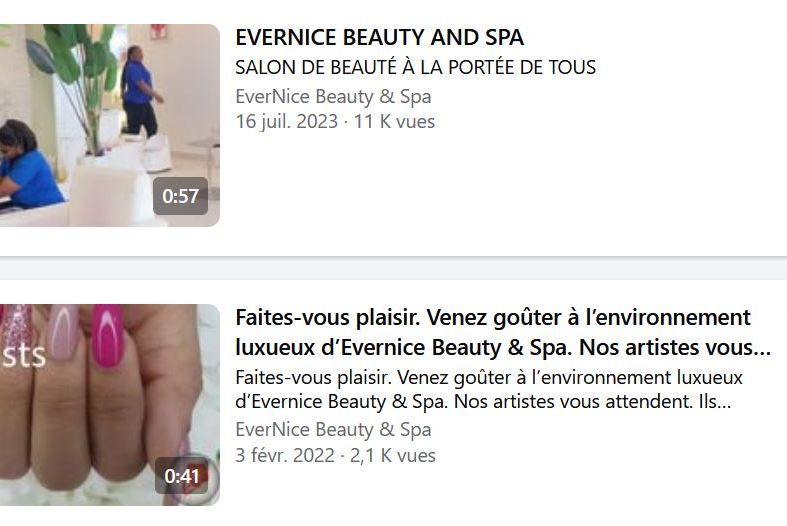This screenshot has width=787, height=526.
Task: Open the description beginning 'Faites-vous plaisir. Venez goûter'
Action: pyautogui.click(x=489, y=389)
